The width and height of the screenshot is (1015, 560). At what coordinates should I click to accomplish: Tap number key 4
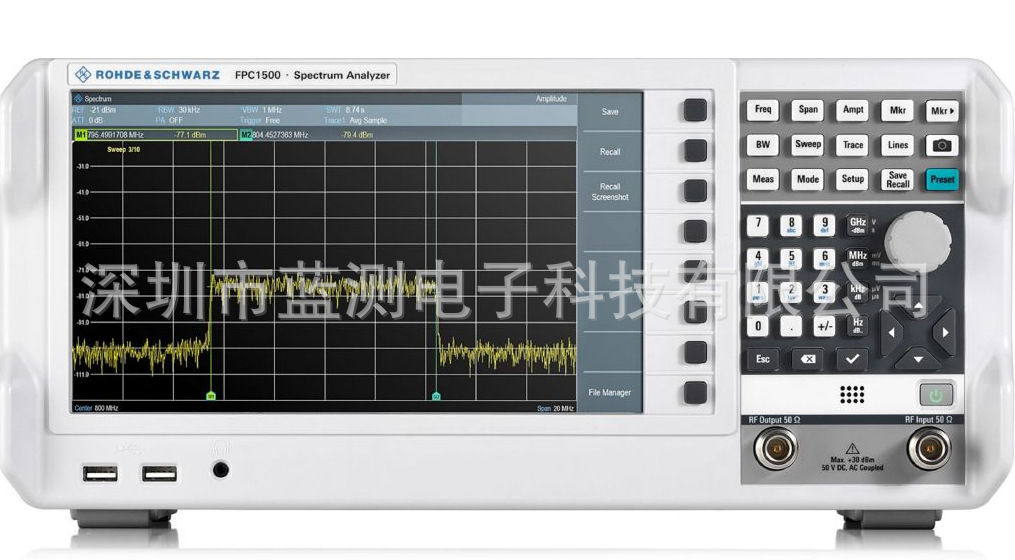[758, 259]
